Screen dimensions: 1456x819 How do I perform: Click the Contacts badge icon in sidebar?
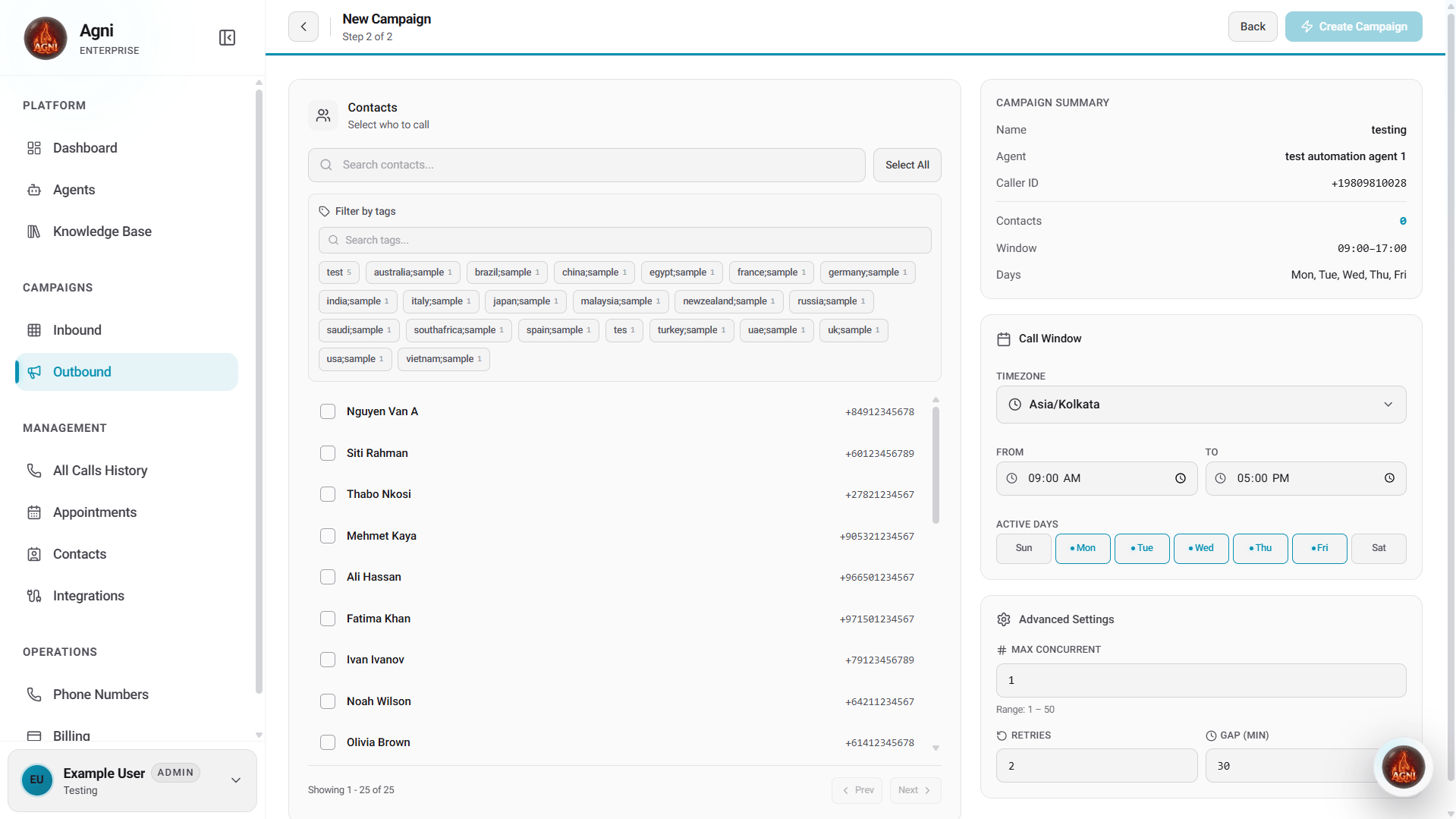tap(34, 554)
